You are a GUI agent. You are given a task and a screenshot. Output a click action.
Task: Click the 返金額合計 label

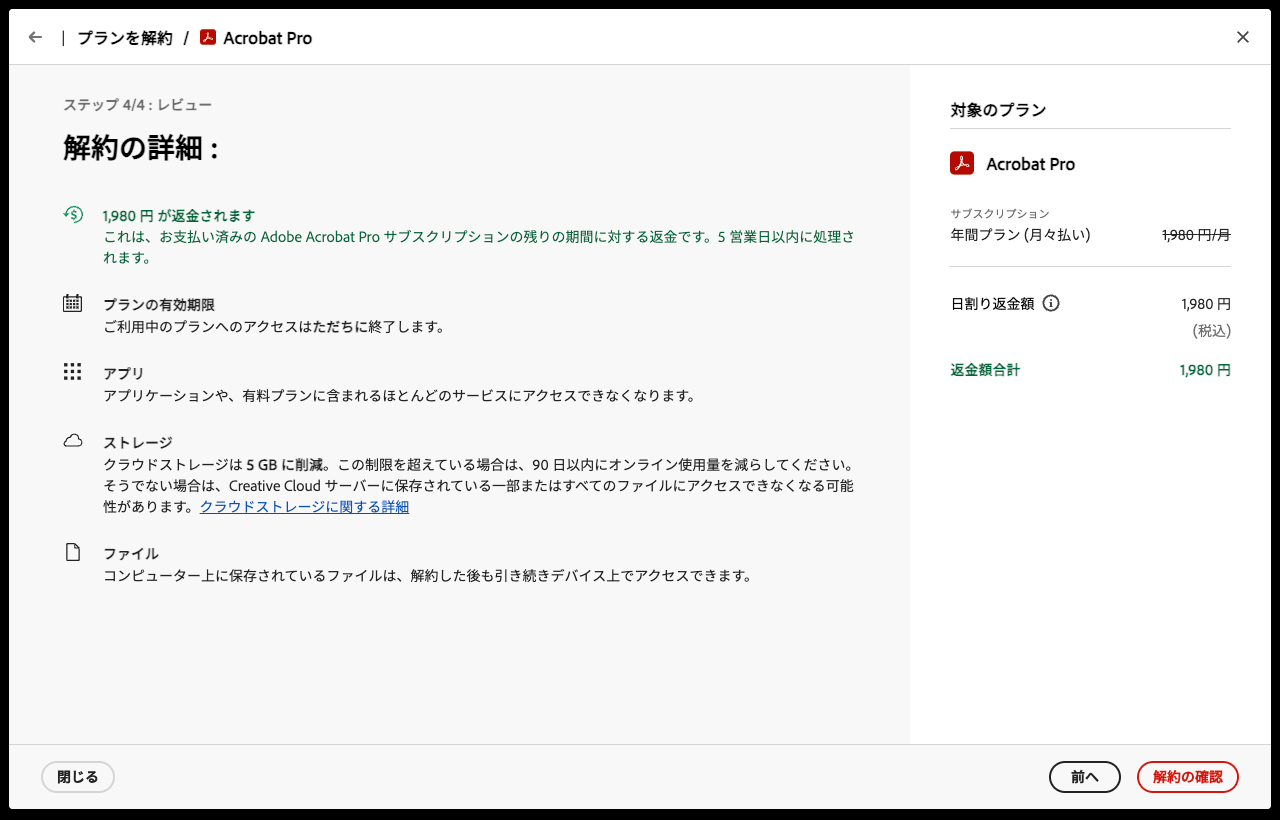point(985,370)
